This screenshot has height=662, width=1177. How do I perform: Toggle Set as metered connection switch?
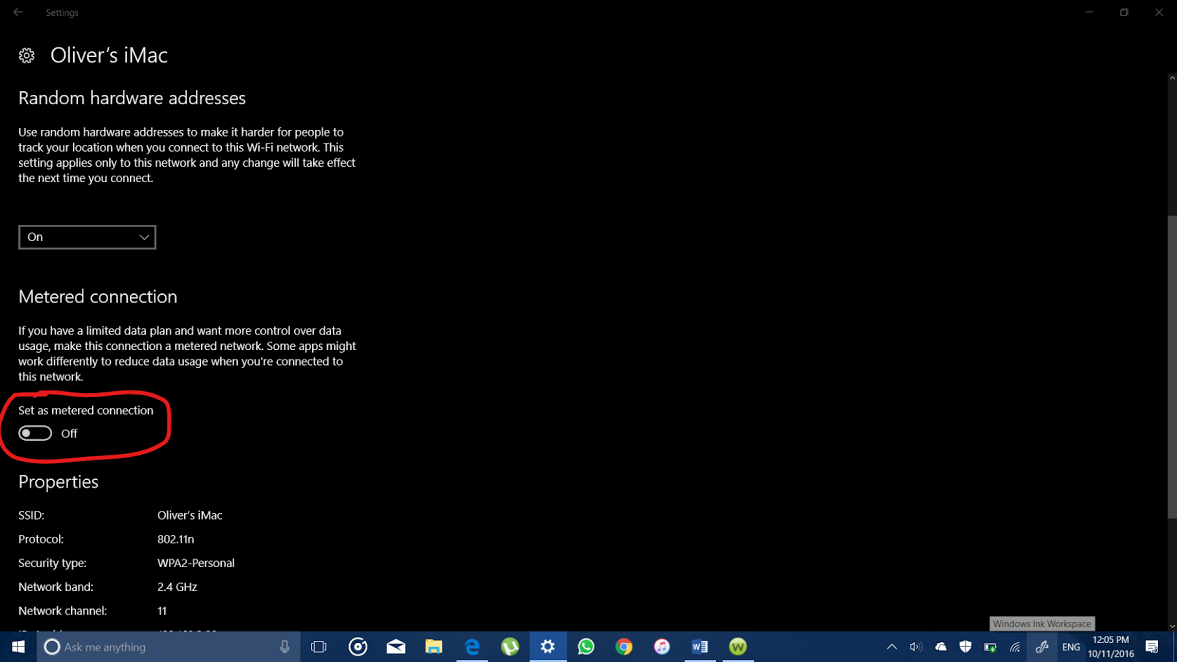35,433
